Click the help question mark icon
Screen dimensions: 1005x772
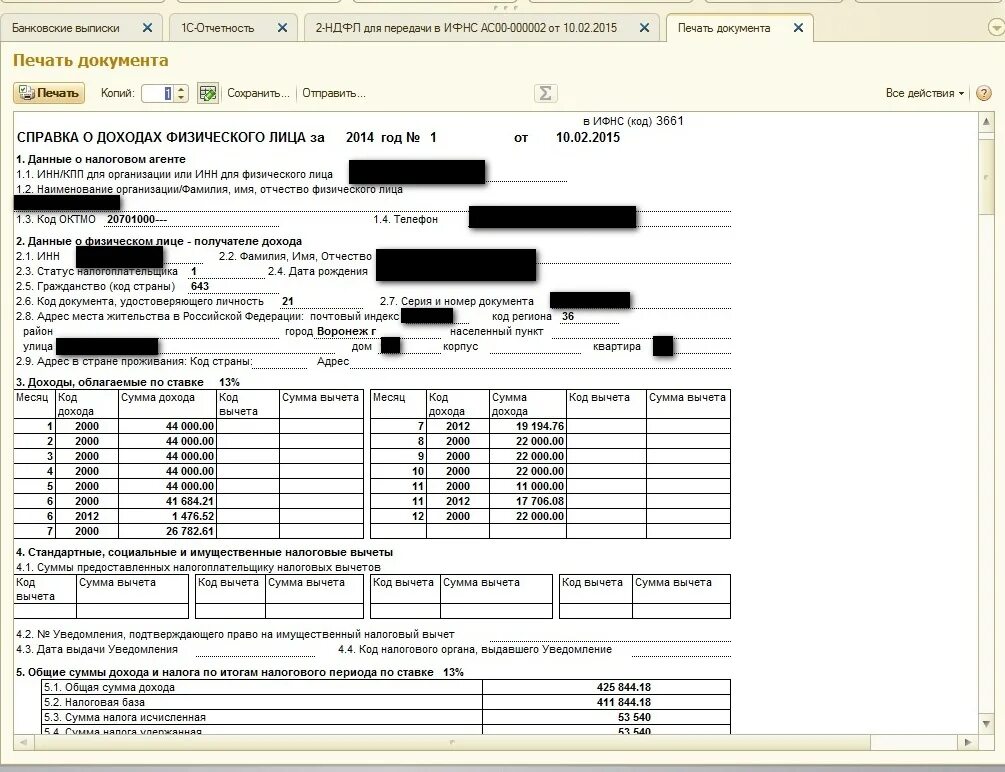[984, 93]
